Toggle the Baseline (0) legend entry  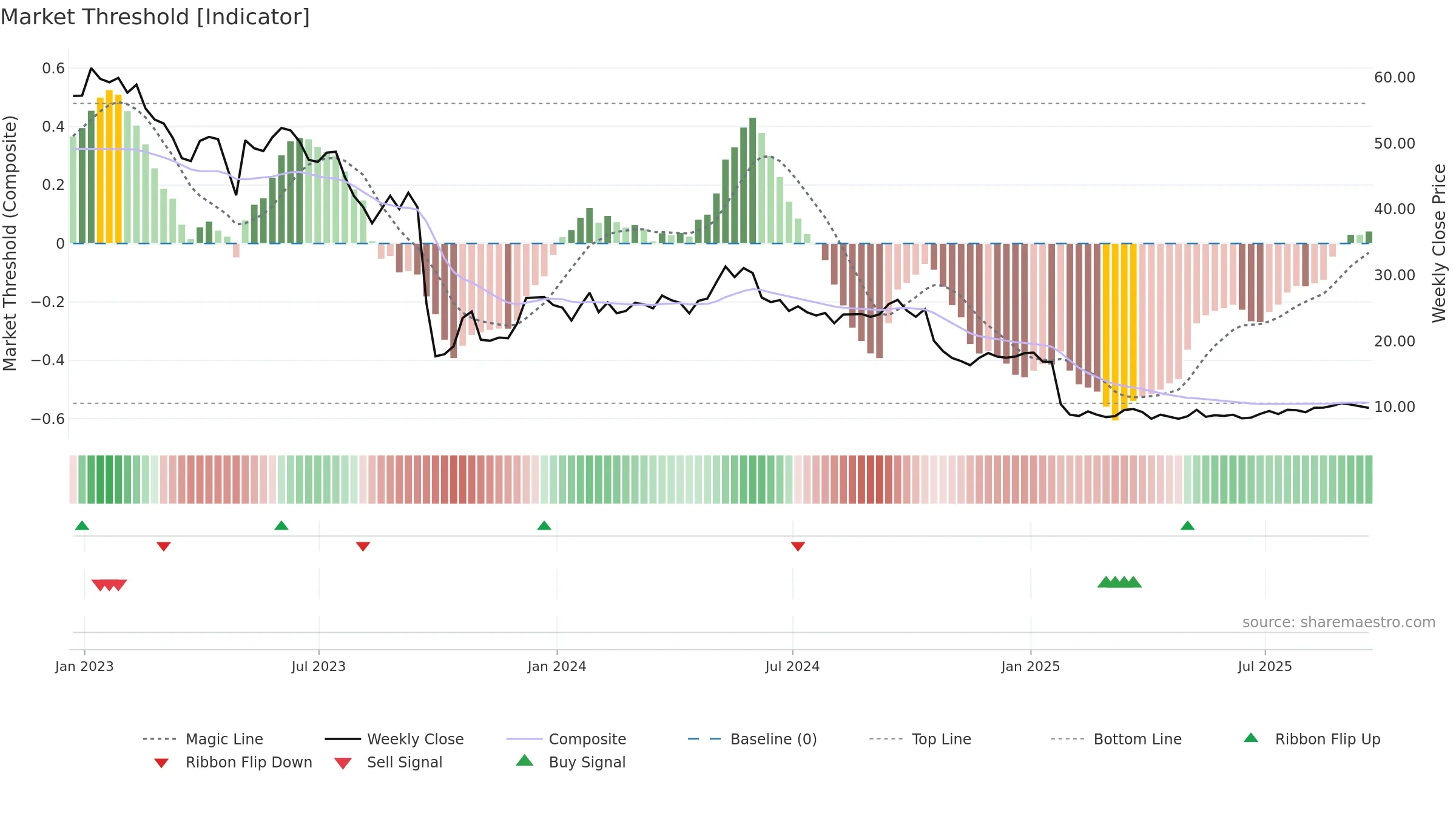[x=752, y=739]
